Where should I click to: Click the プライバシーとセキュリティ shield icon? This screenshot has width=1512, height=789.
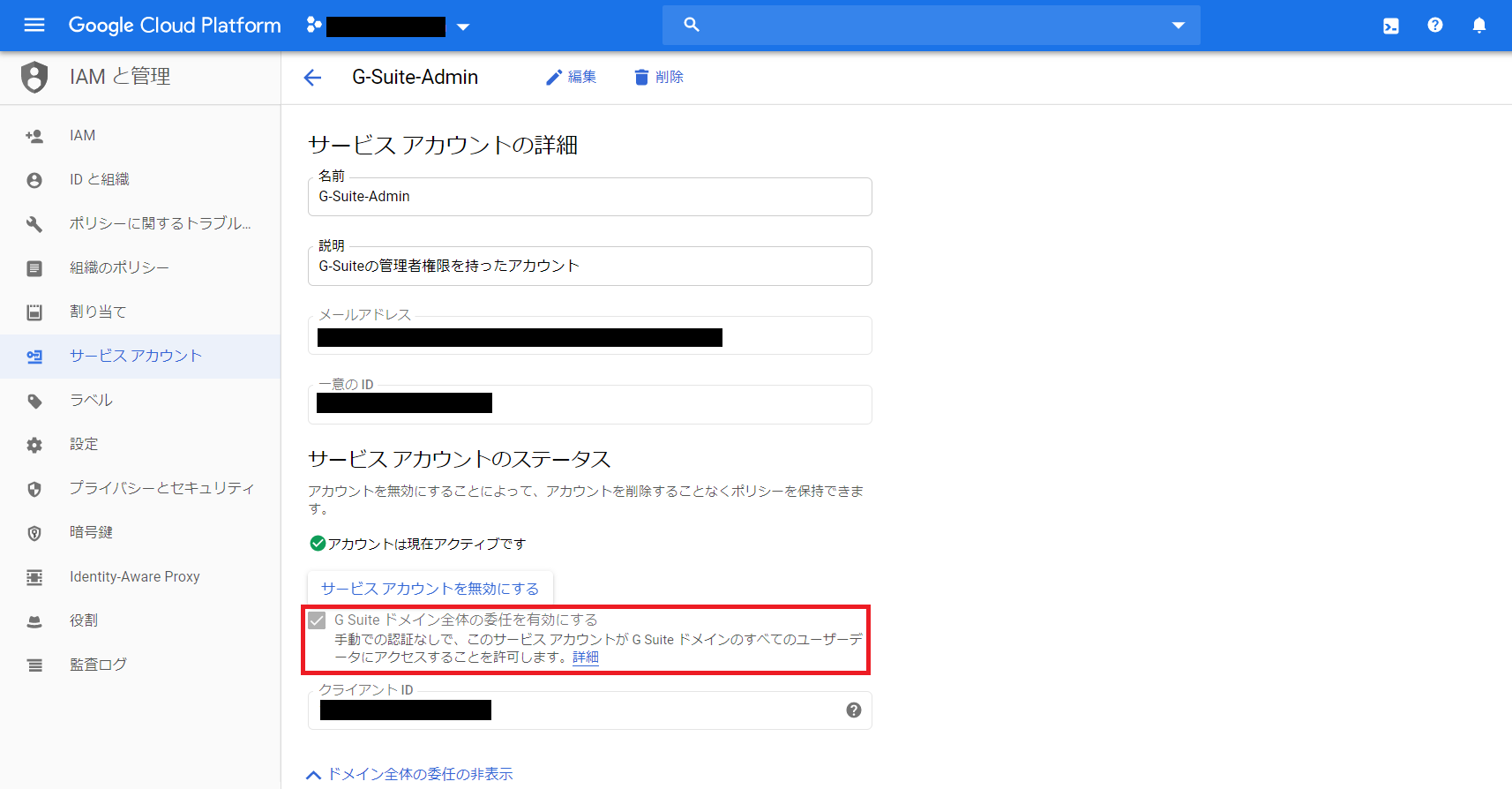[x=34, y=489]
